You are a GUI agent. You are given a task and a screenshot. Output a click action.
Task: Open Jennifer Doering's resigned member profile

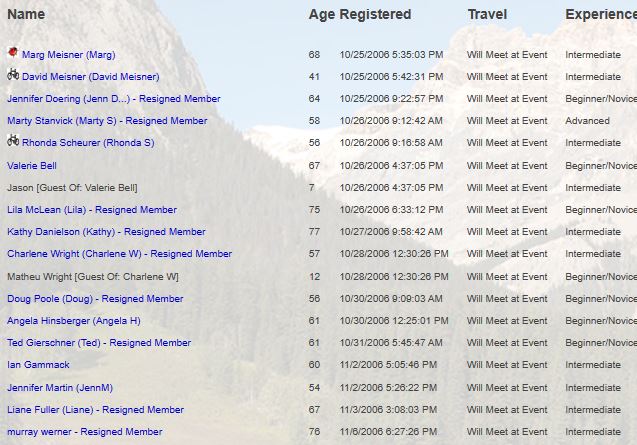pyautogui.click(x=113, y=99)
